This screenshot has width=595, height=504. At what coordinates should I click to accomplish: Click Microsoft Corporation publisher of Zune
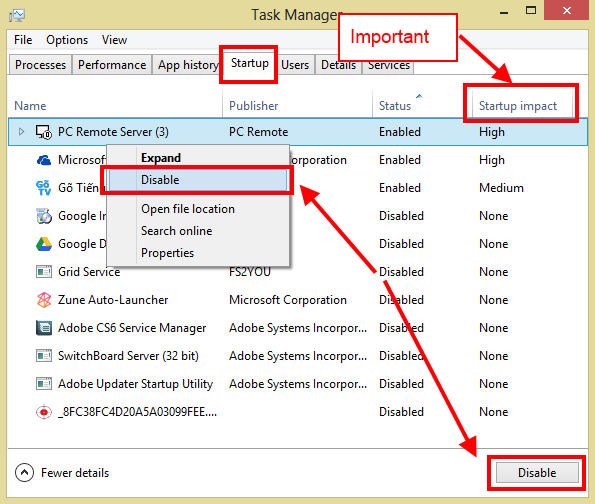pyautogui.click(x=288, y=300)
